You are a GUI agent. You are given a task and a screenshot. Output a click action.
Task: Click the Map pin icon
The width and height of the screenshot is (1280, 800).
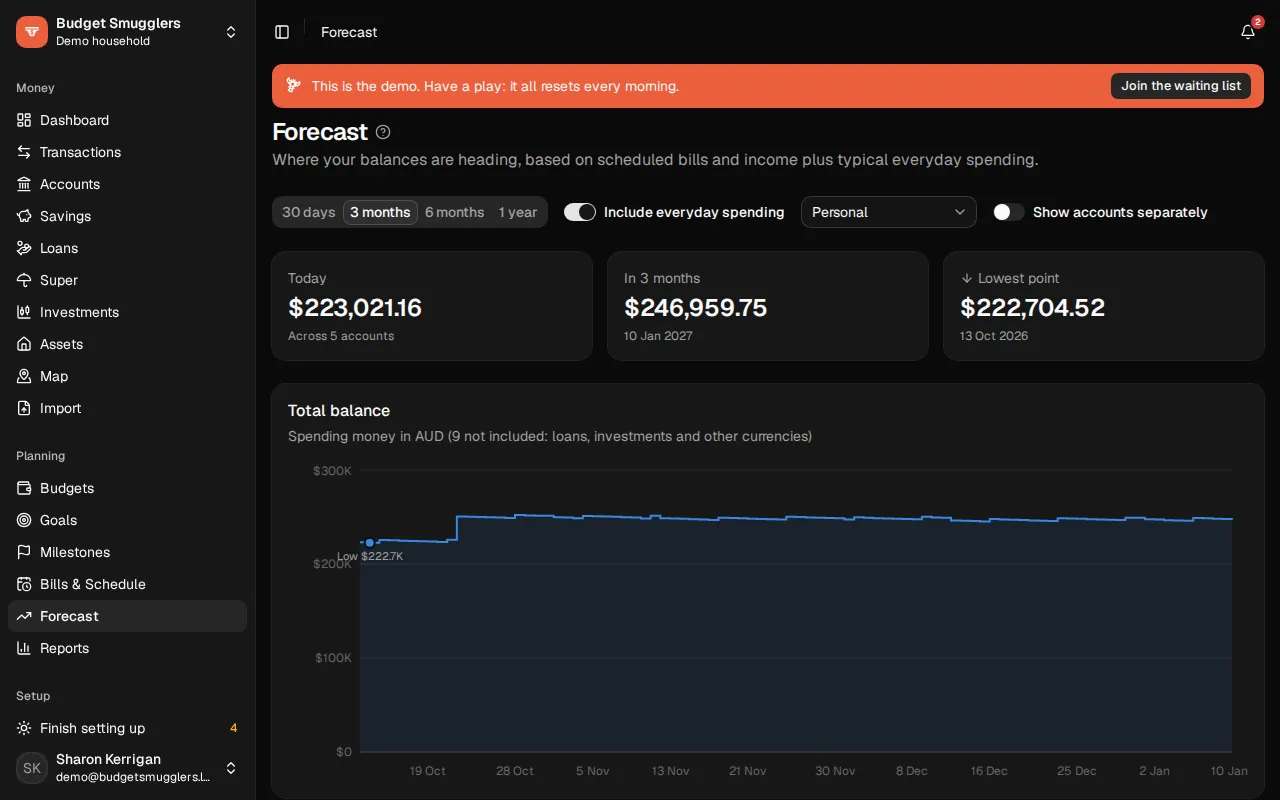(24, 376)
